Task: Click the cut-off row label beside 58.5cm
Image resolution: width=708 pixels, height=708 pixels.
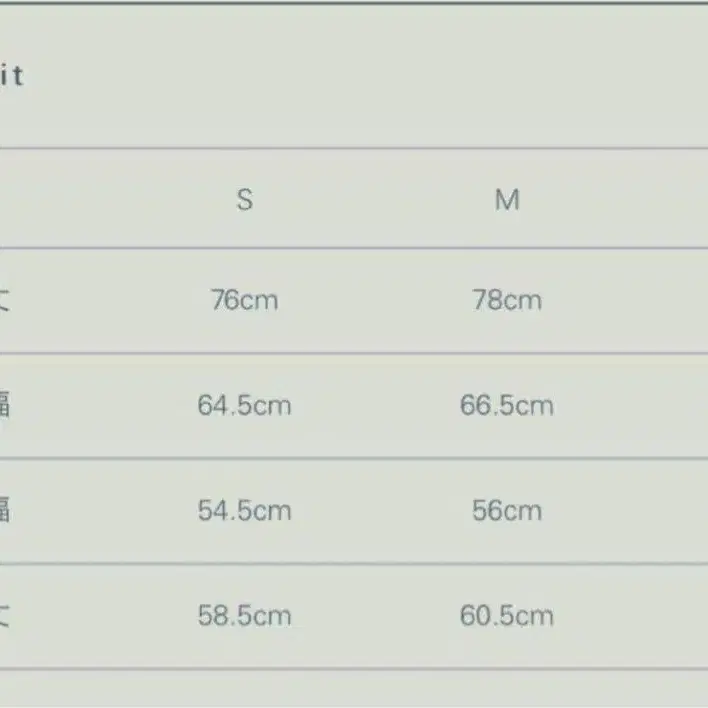Action: pos(5,615)
